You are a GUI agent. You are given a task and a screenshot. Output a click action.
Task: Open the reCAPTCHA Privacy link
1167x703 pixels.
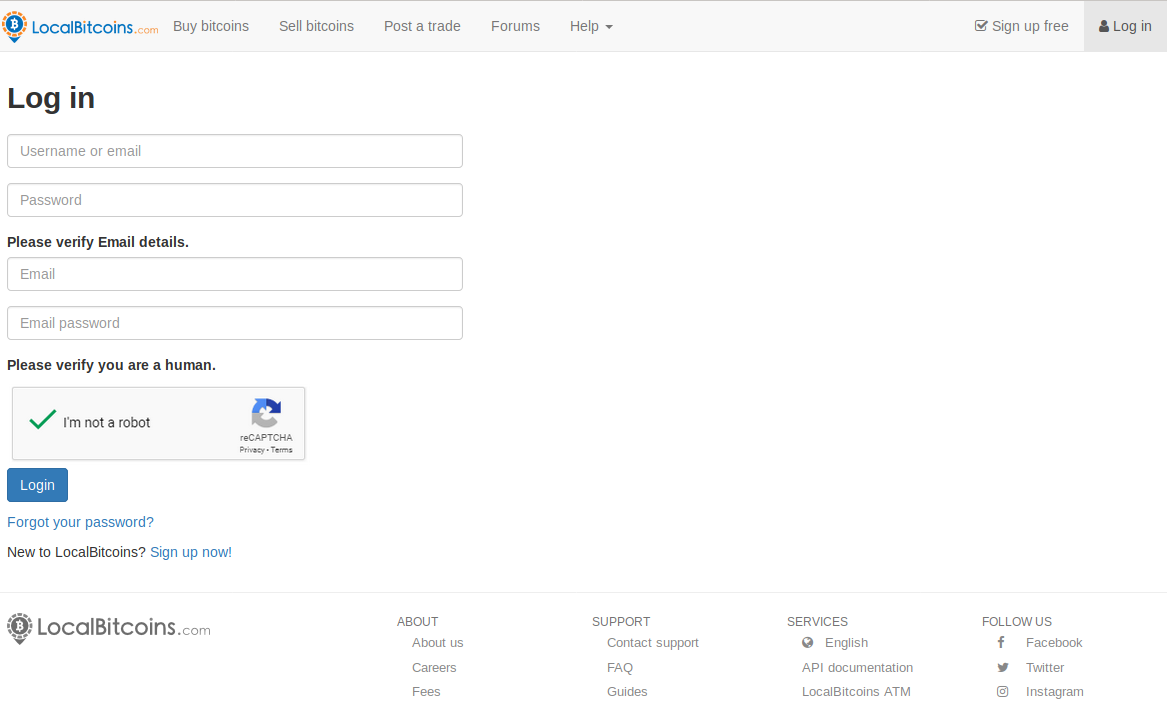(x=252, y=450)
